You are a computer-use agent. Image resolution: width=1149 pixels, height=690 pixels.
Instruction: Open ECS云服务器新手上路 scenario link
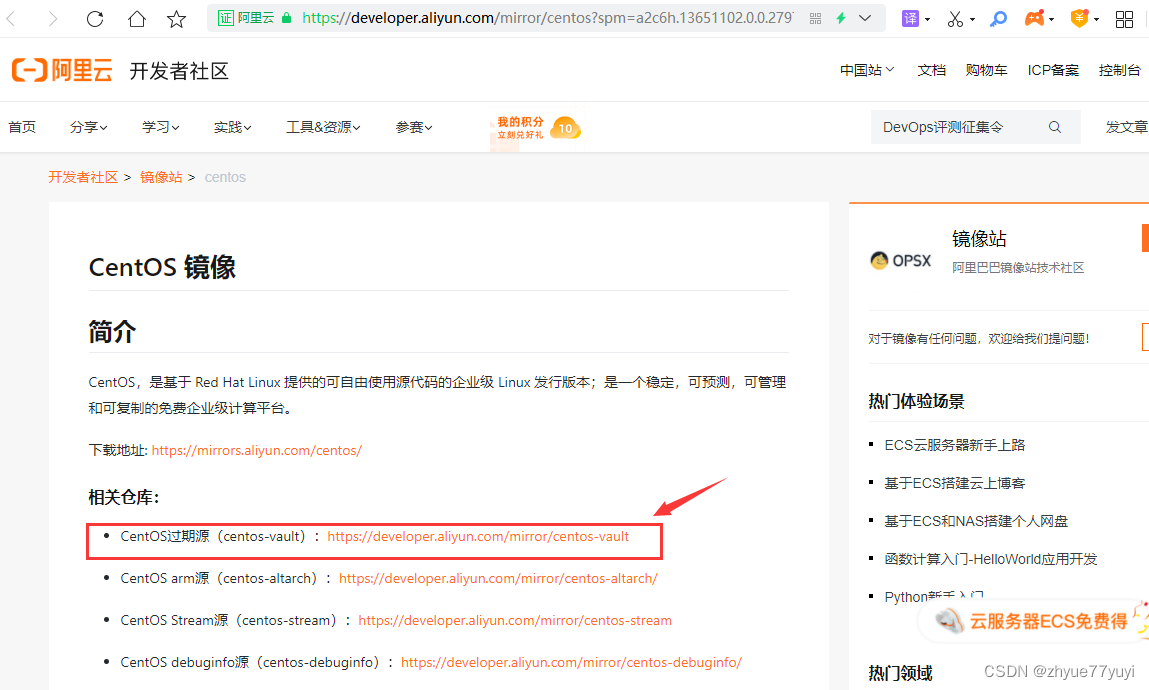955,445
